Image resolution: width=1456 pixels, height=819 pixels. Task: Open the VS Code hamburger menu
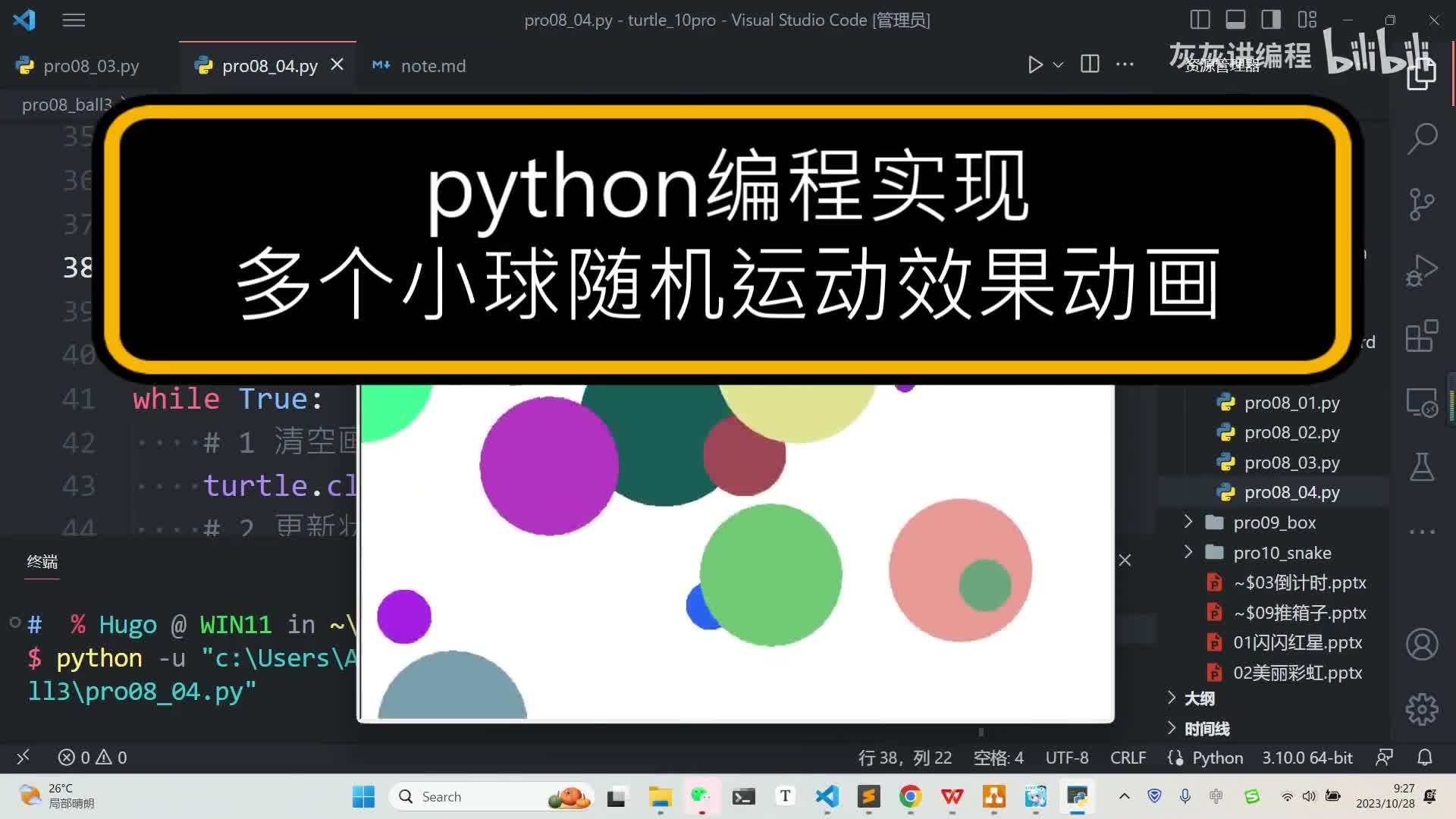tap(74, 20)
